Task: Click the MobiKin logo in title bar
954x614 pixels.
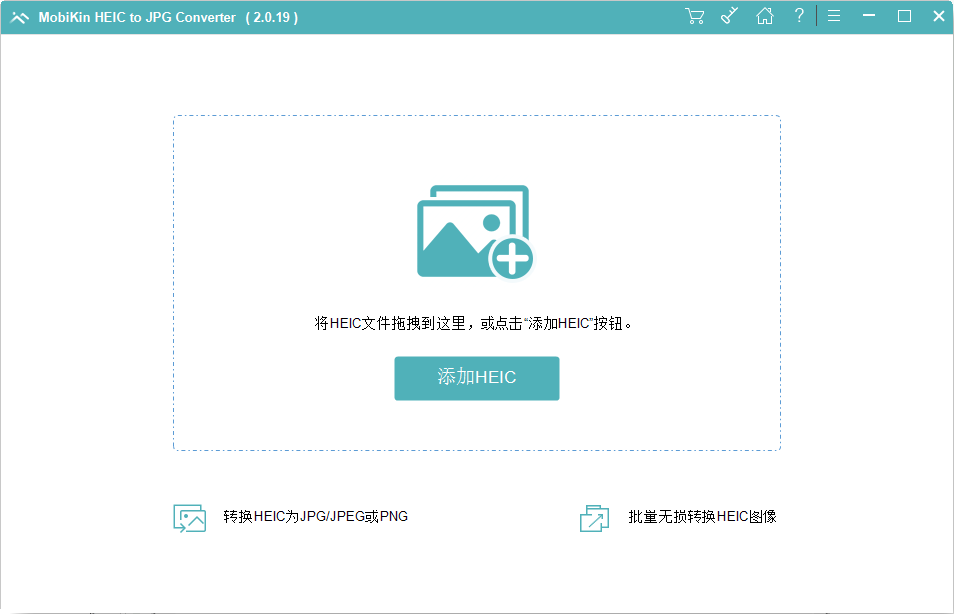Action: 19,17
